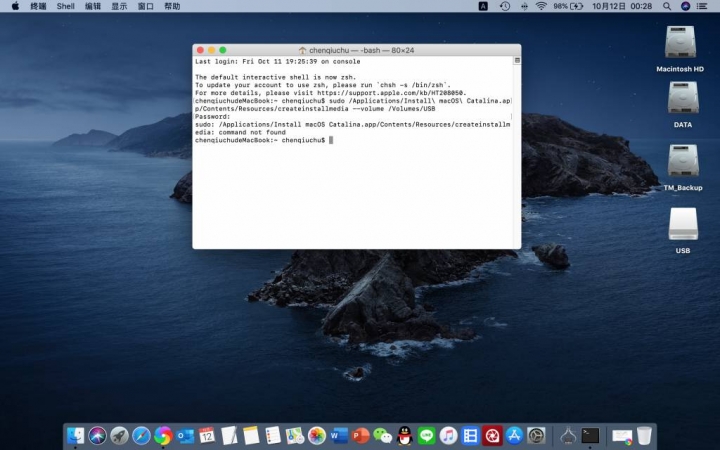Screen dimensions: 720x450
Task: Open the Wi-Fi status menu
Action: (541, 6)
